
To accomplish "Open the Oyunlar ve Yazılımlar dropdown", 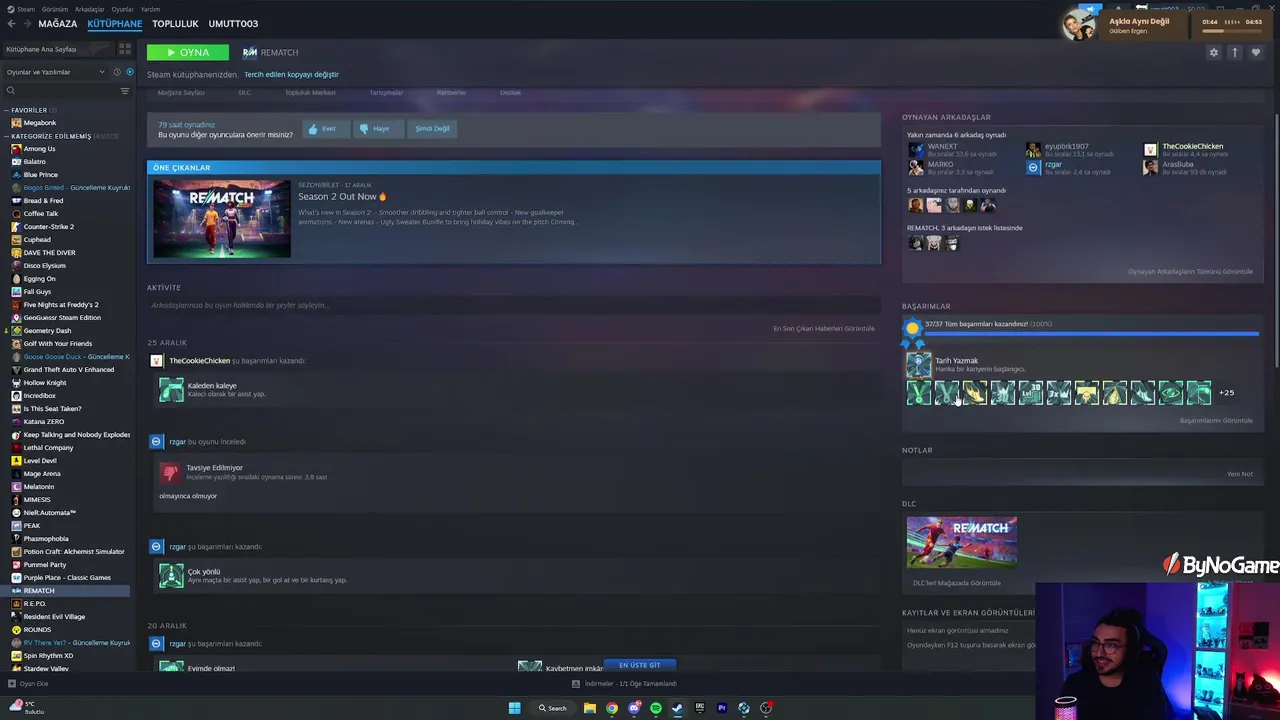I will pyautogui.click(x=55, y=72).
